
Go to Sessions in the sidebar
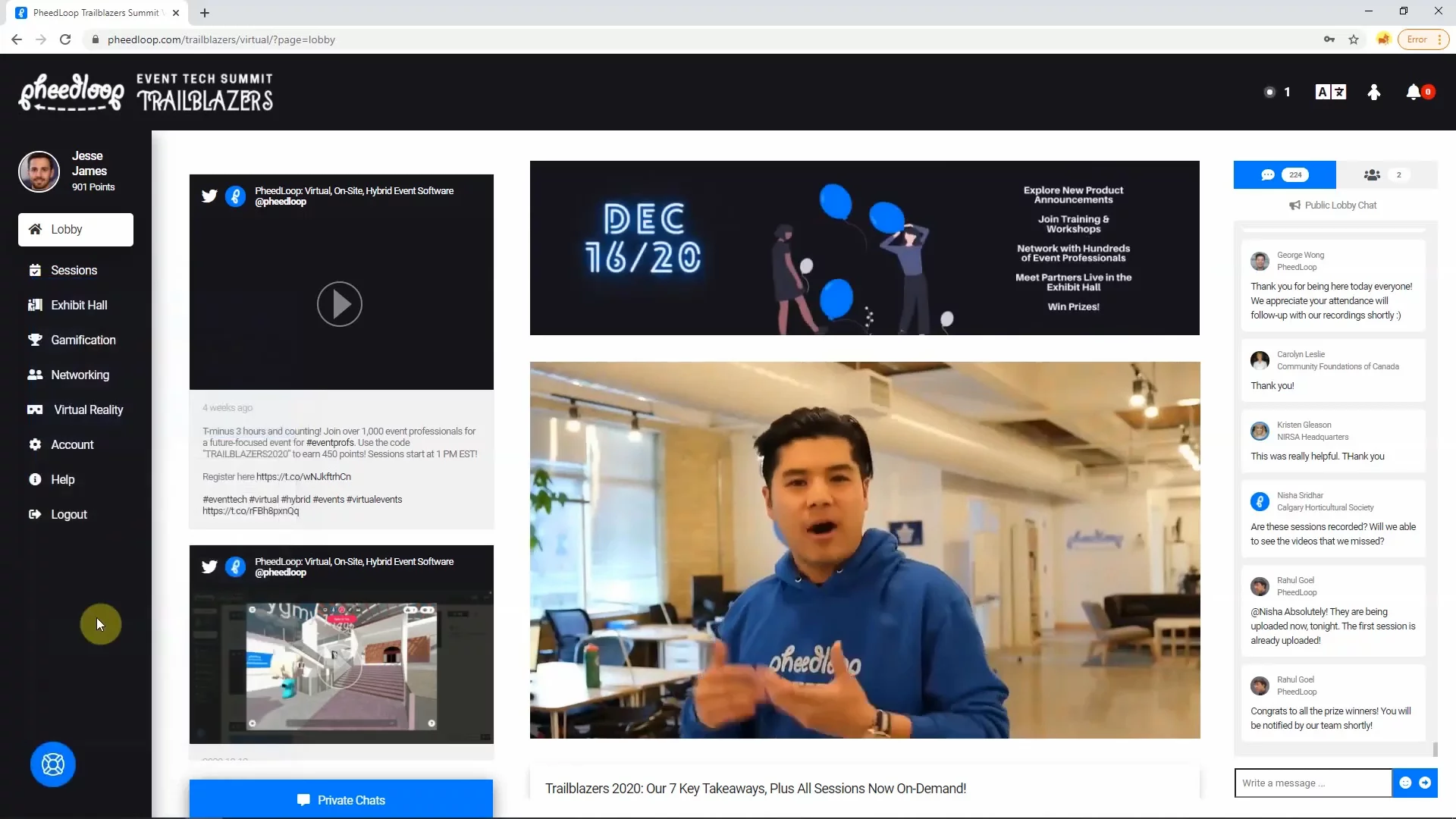click(x=74, y=270)
